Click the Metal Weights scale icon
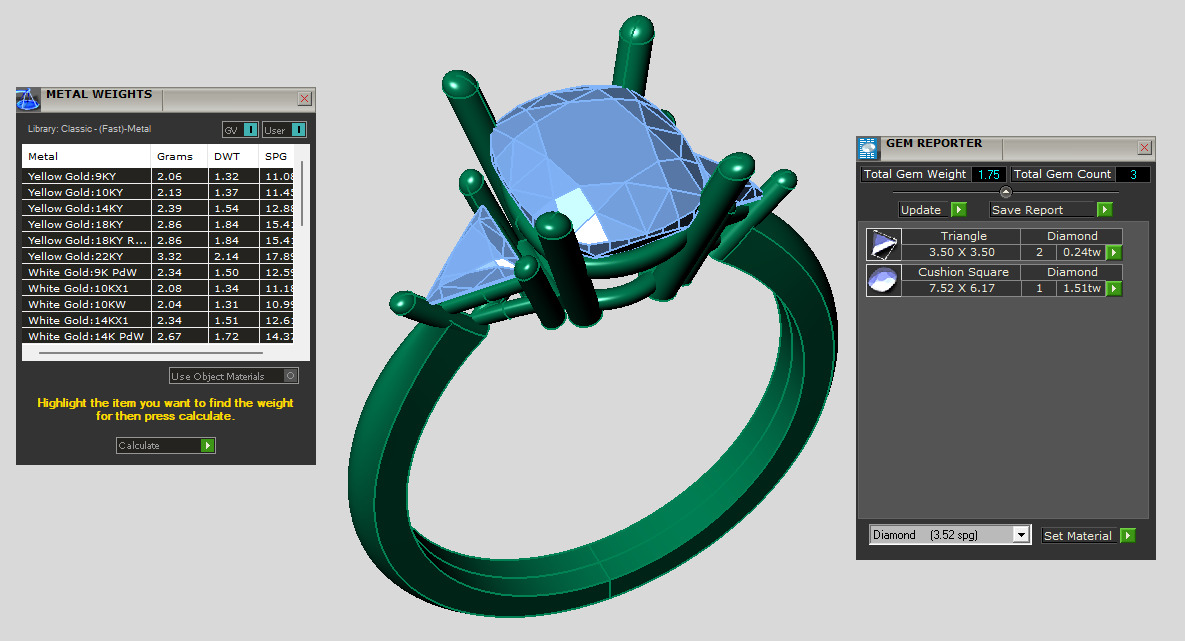 pos(28,99)
